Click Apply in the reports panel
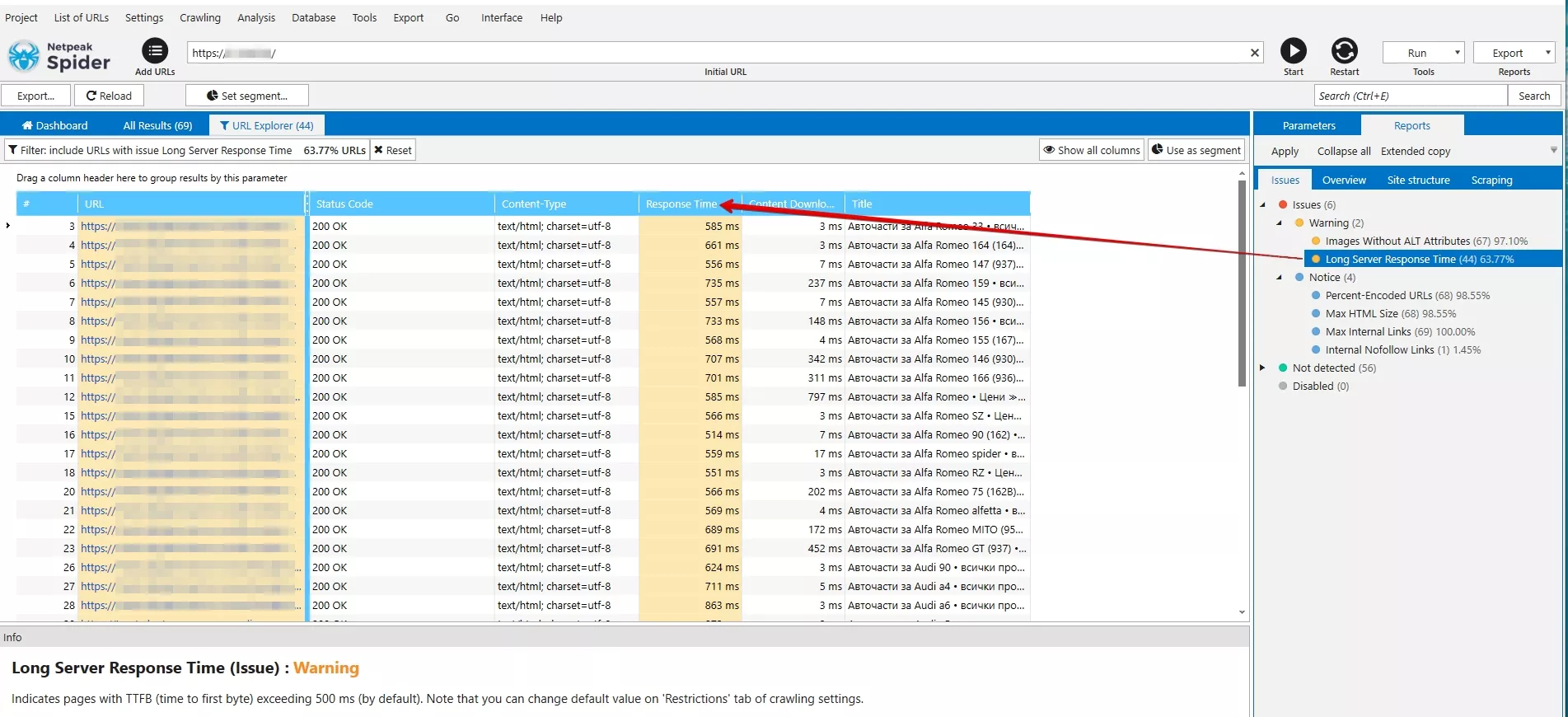Screen dimensions: 1568x717 pyautogui.click(x=1285, y=151)
